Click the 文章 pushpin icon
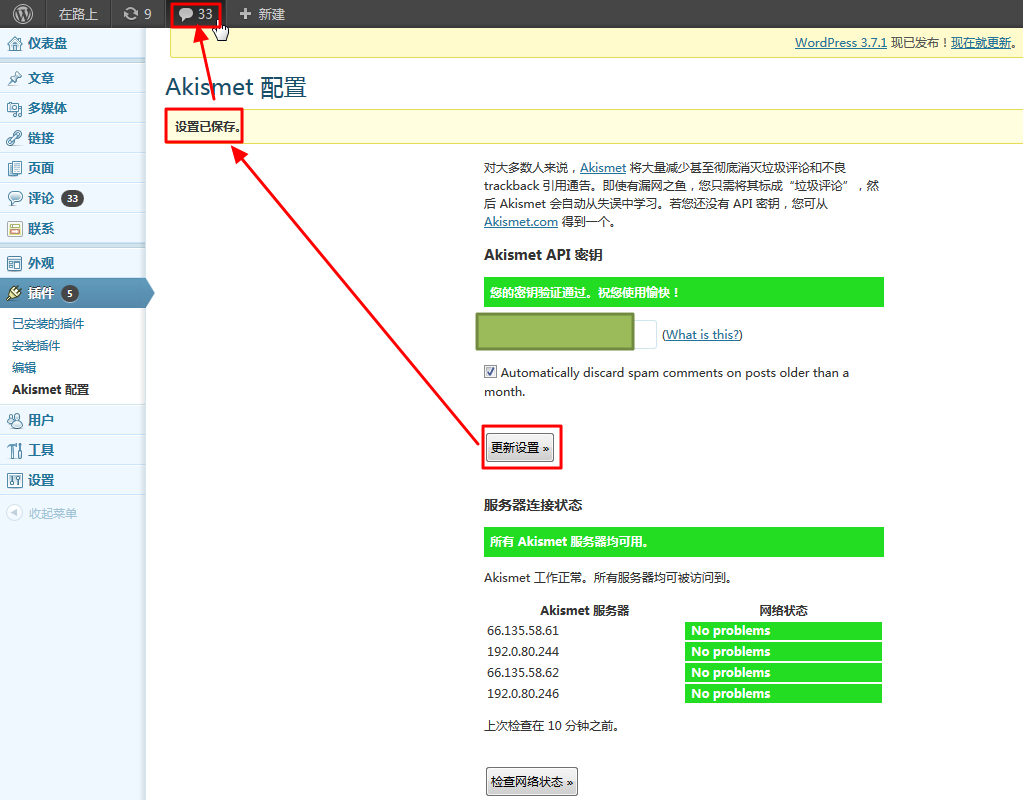 (x=14, y=78)
